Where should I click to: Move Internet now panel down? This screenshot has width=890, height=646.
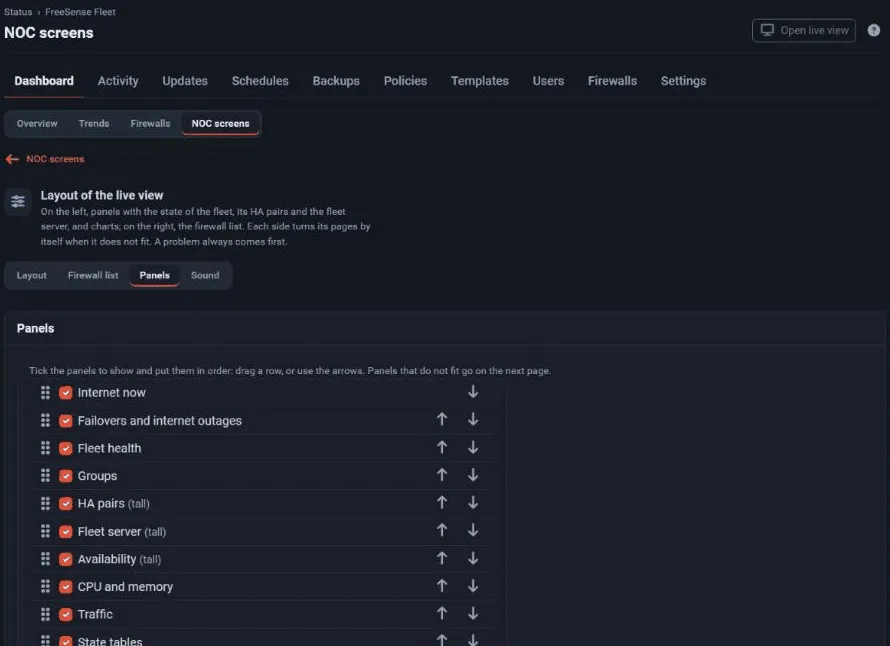click(473, 392)
